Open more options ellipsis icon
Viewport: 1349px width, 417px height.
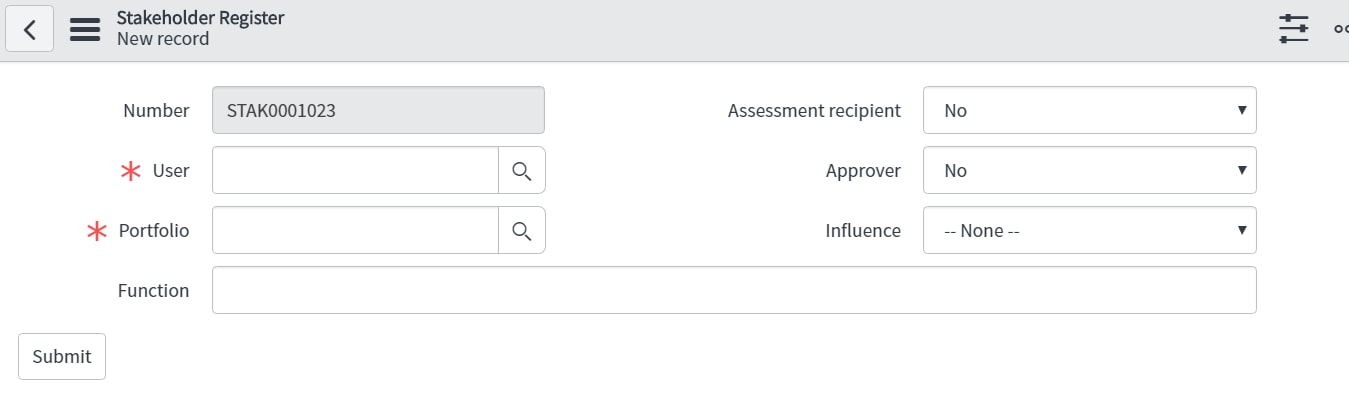coord(1341,29)
